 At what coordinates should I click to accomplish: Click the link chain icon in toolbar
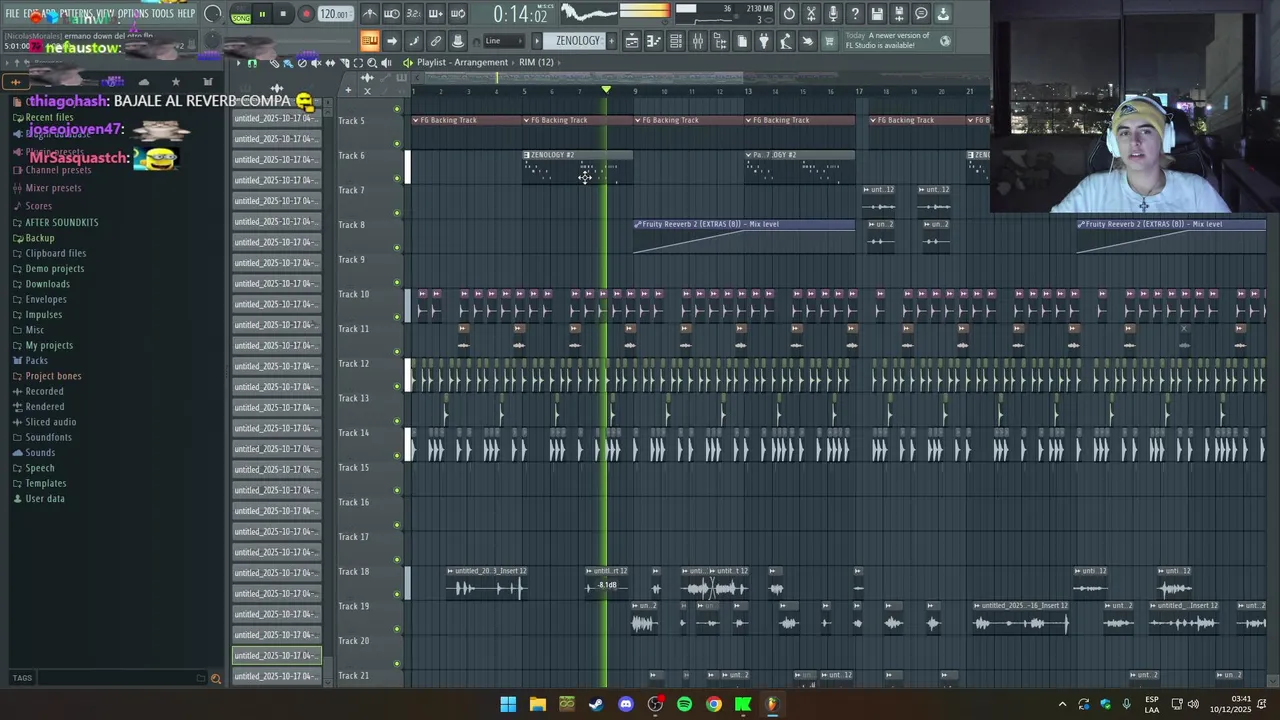(x=436, y=41)
